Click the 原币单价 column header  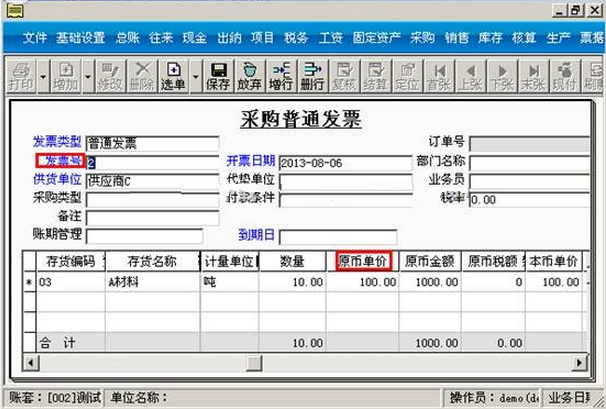coord(364,262)
